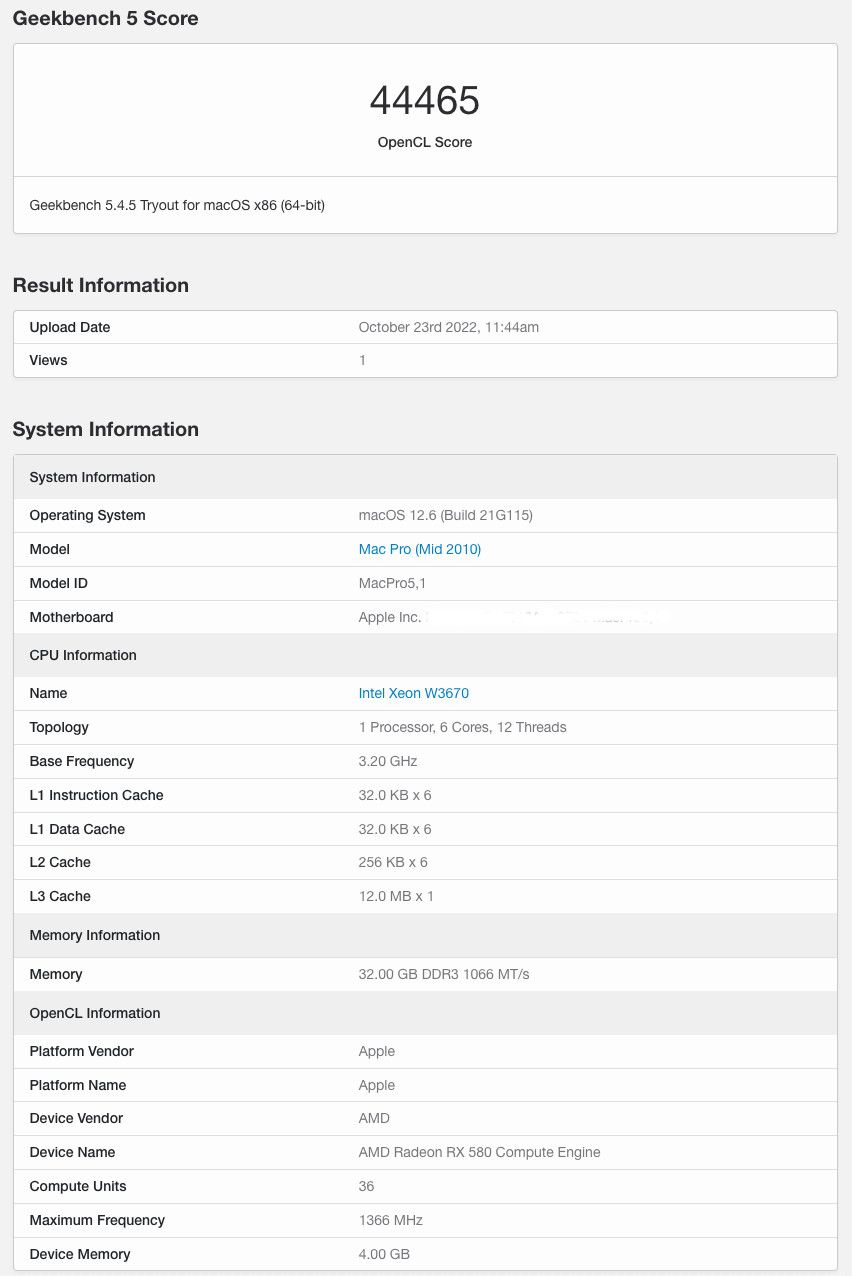Click the Motherboard Apple Inc. value

click(x=390, y=617)
